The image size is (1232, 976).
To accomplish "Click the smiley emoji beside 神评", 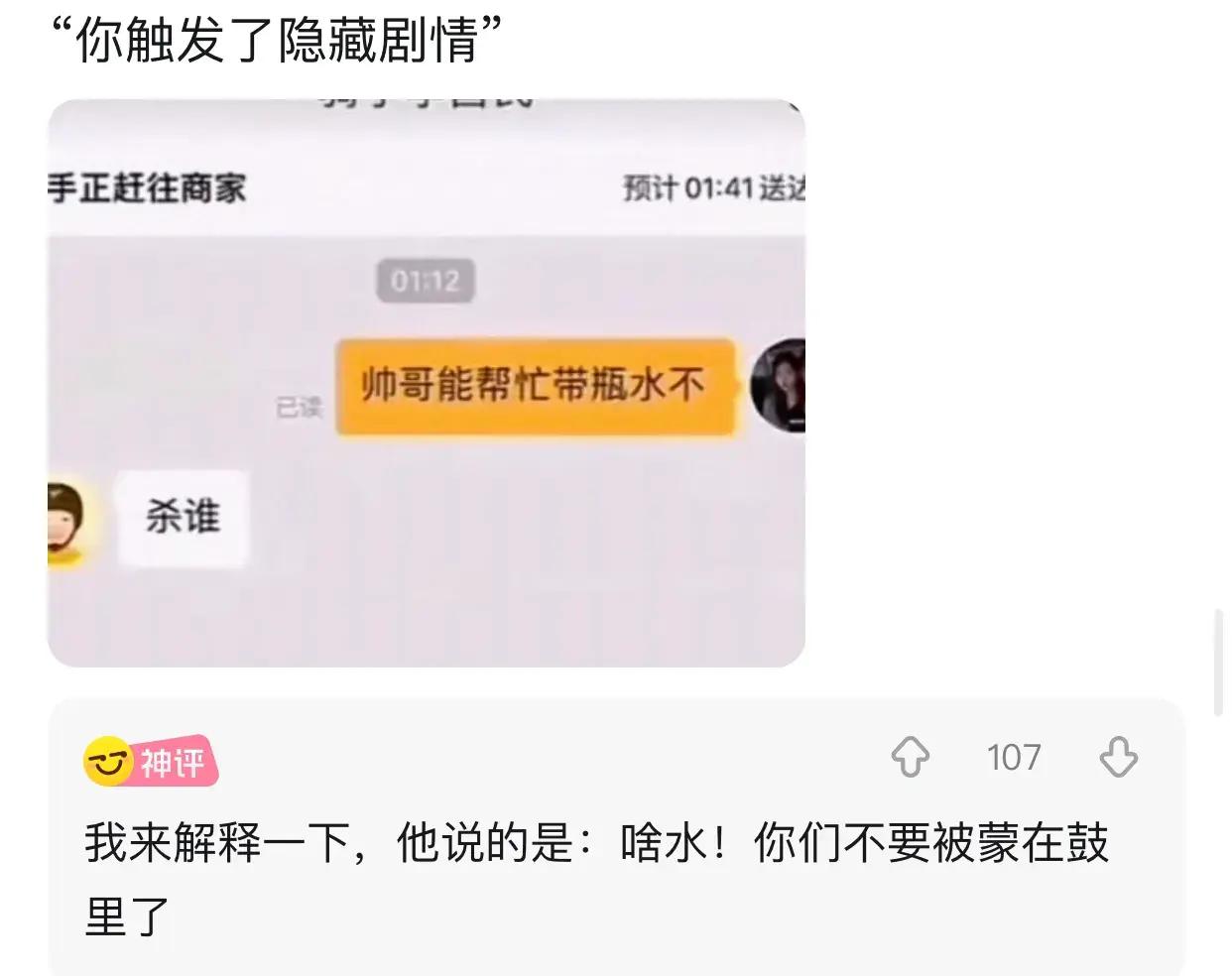I will [x=106, y=762].
